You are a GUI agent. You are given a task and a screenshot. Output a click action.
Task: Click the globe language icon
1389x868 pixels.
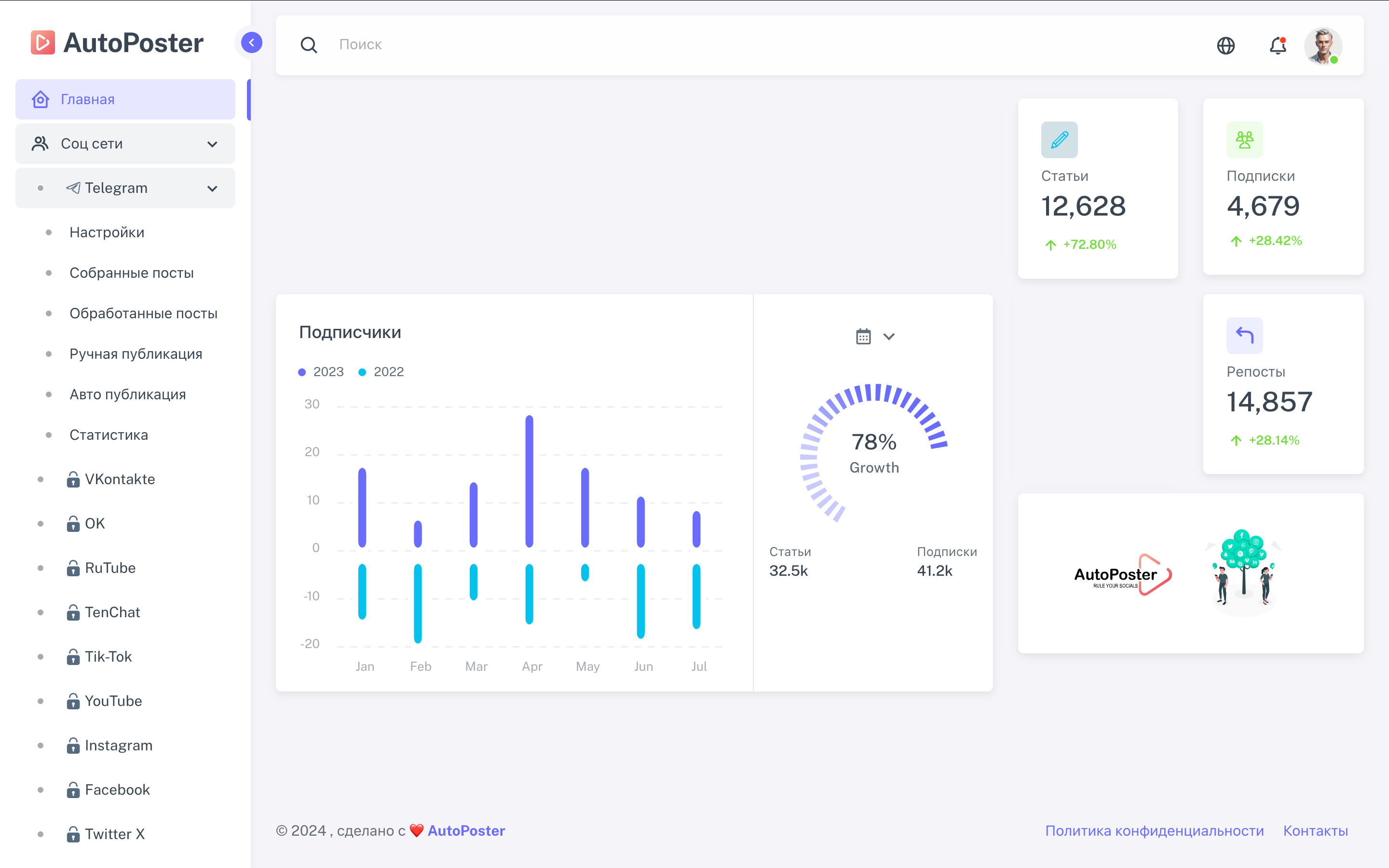pyautogui.click(x=1226, y=45)
